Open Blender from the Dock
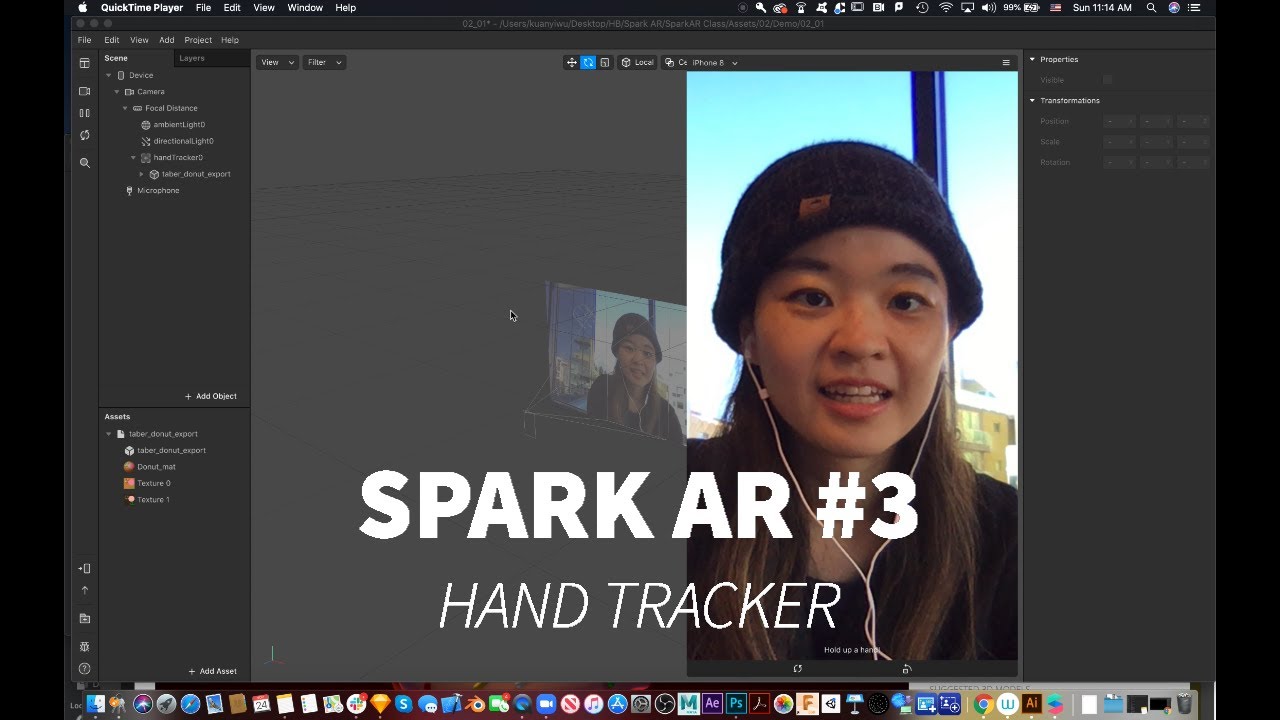The image size is (1280, 720). coord(475,704)
